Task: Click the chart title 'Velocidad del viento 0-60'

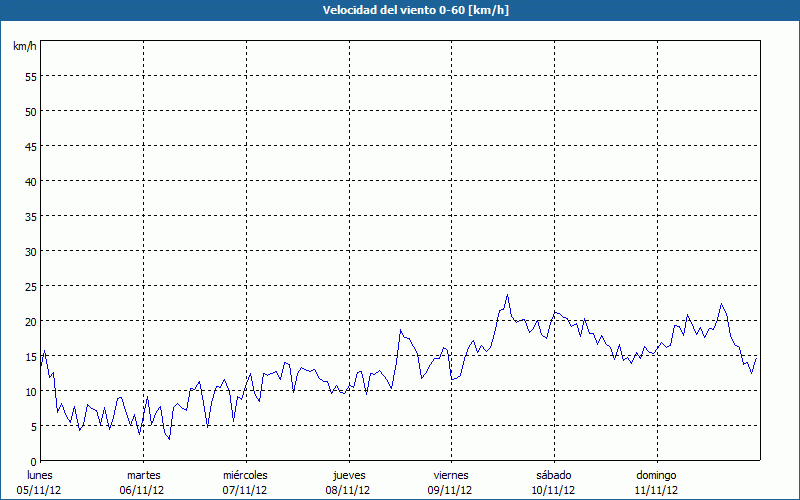Action: coord(400,11)
